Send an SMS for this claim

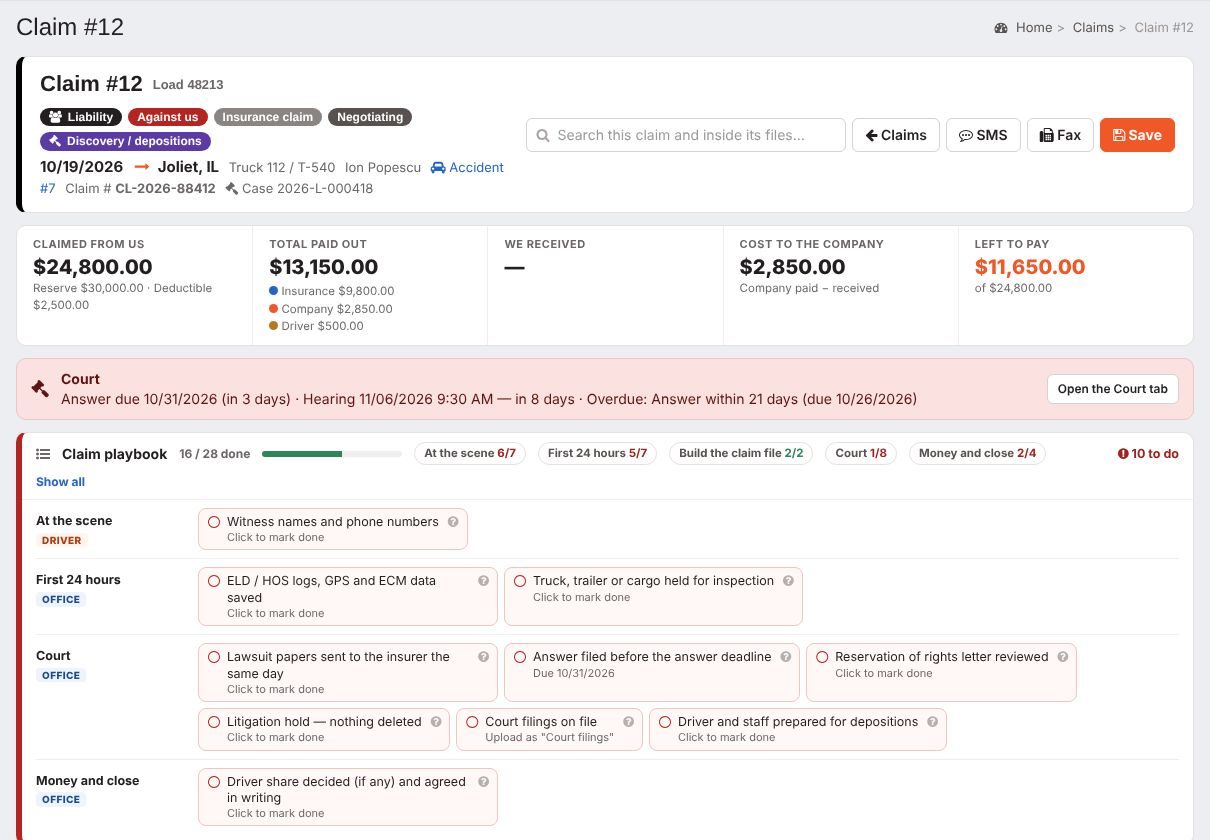pyautogui.click(x=983, y=135)
